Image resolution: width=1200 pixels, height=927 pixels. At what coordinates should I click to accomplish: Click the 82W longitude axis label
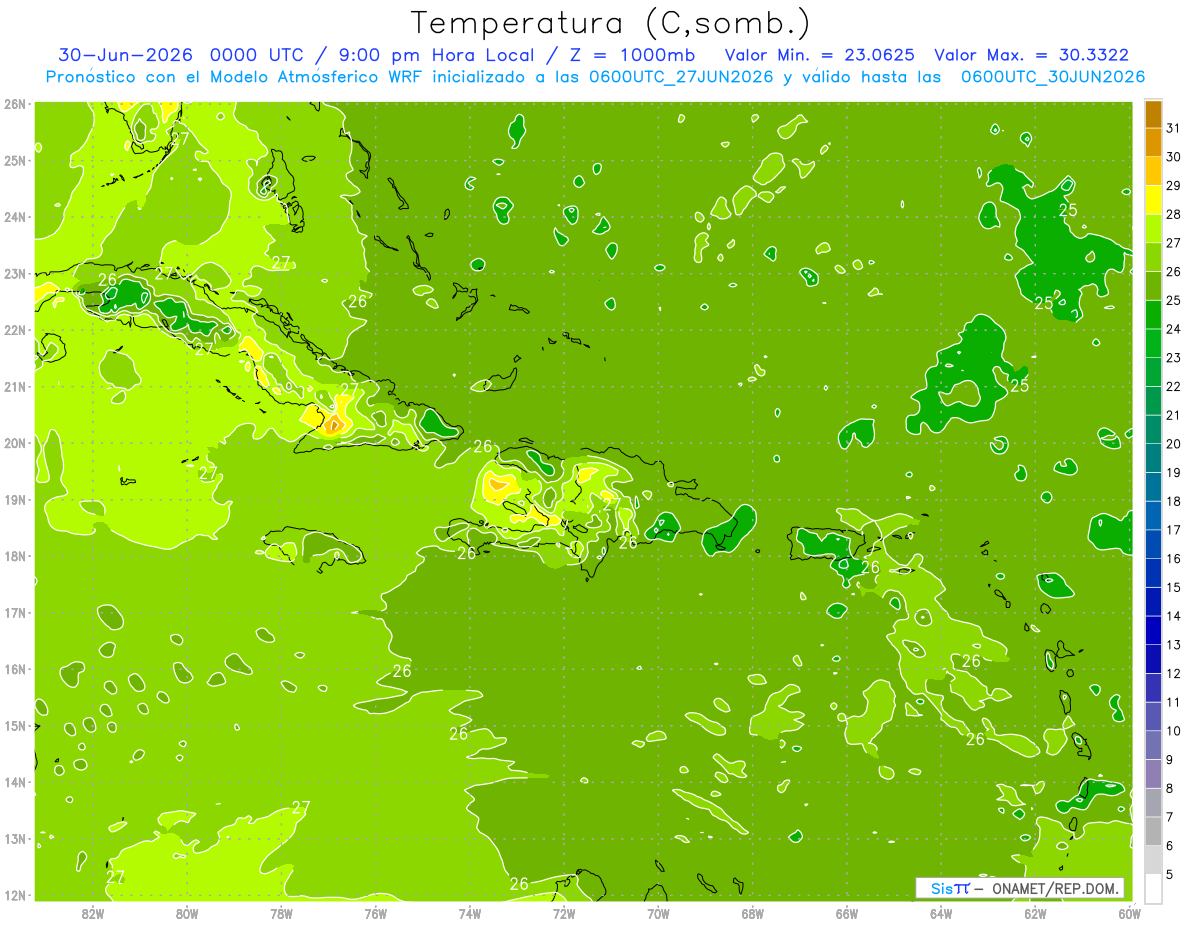pyautogui.click(x=93, y=913)
